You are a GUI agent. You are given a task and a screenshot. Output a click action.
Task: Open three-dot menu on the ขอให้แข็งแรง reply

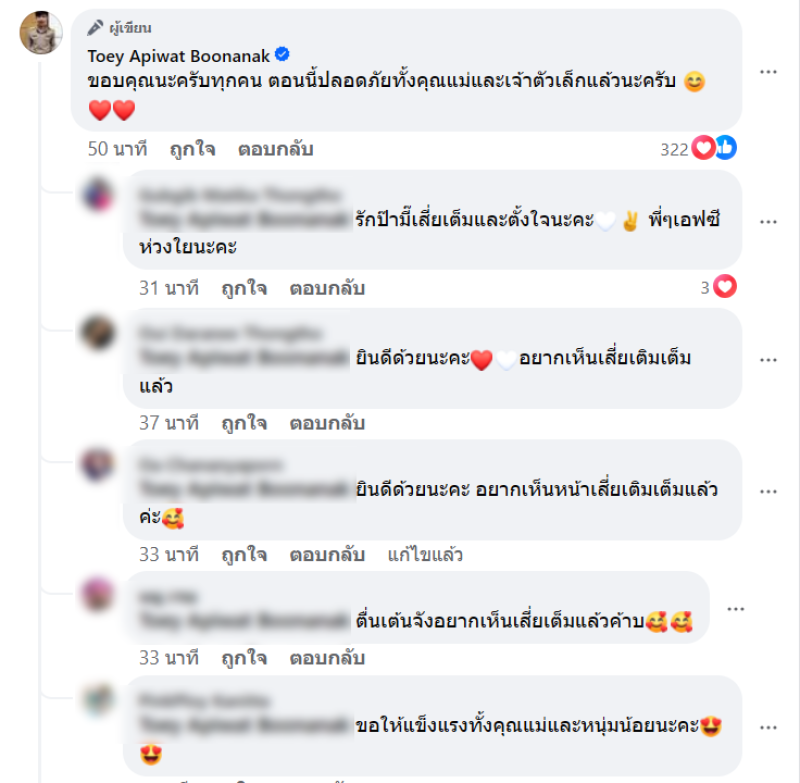click(768, 727)
